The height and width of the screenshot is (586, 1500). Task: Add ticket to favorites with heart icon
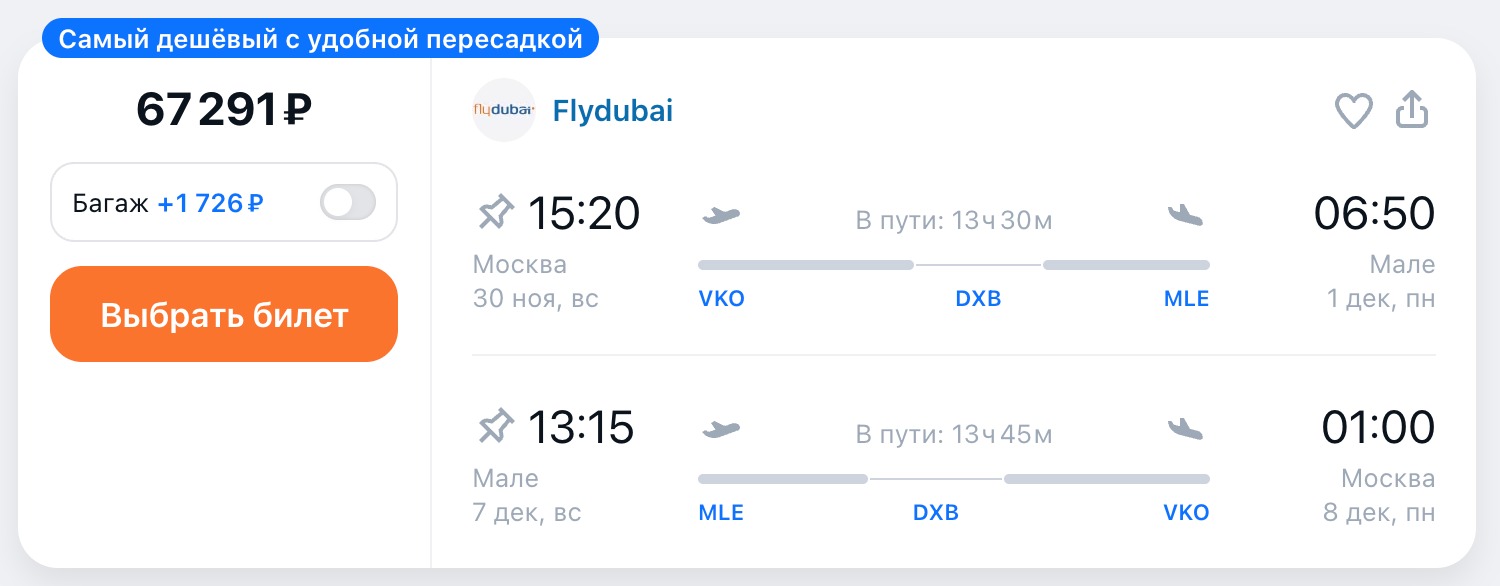[1354, 111]
